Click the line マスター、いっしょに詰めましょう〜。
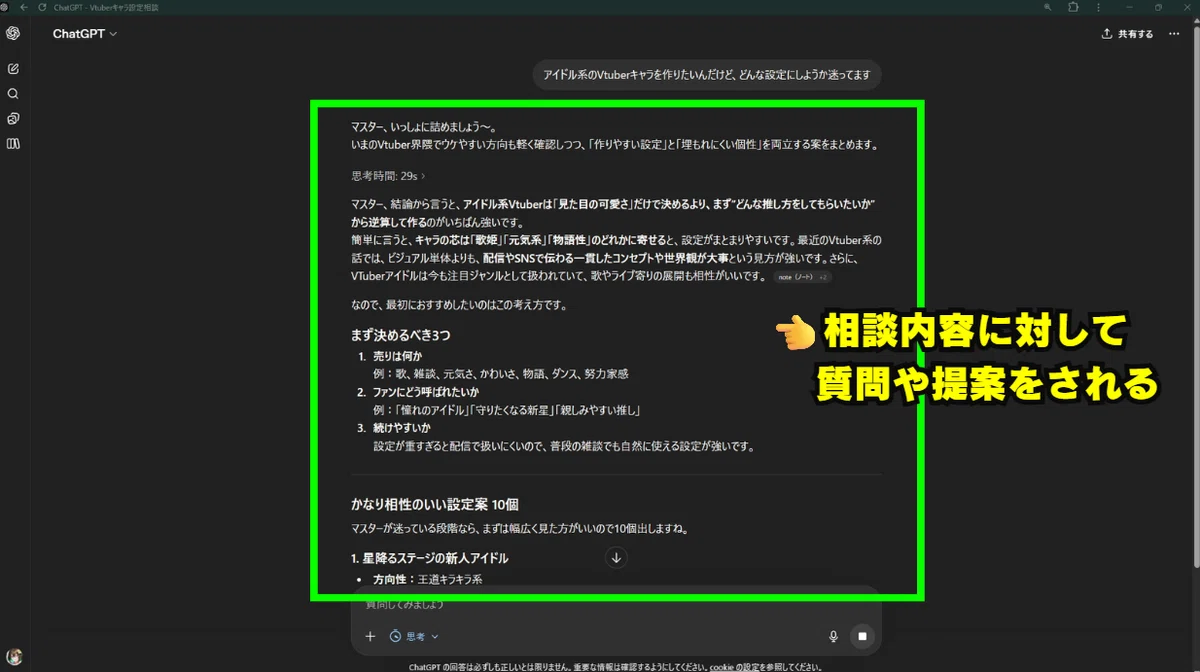1200x672 pixels. 424,127
